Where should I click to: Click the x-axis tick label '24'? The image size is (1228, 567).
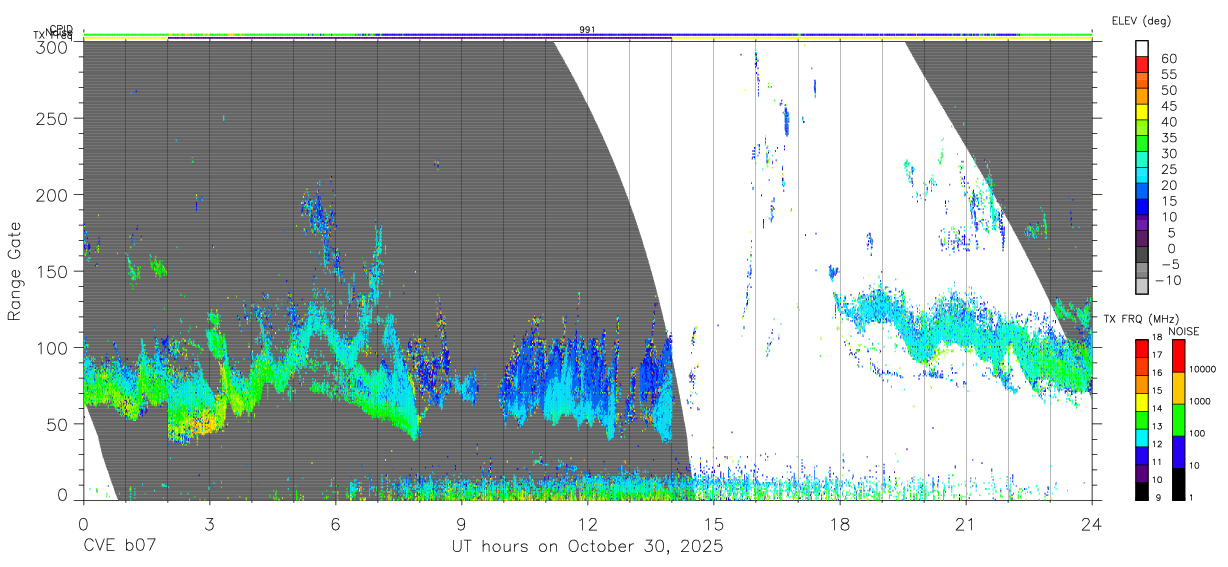coord(1092,524)
